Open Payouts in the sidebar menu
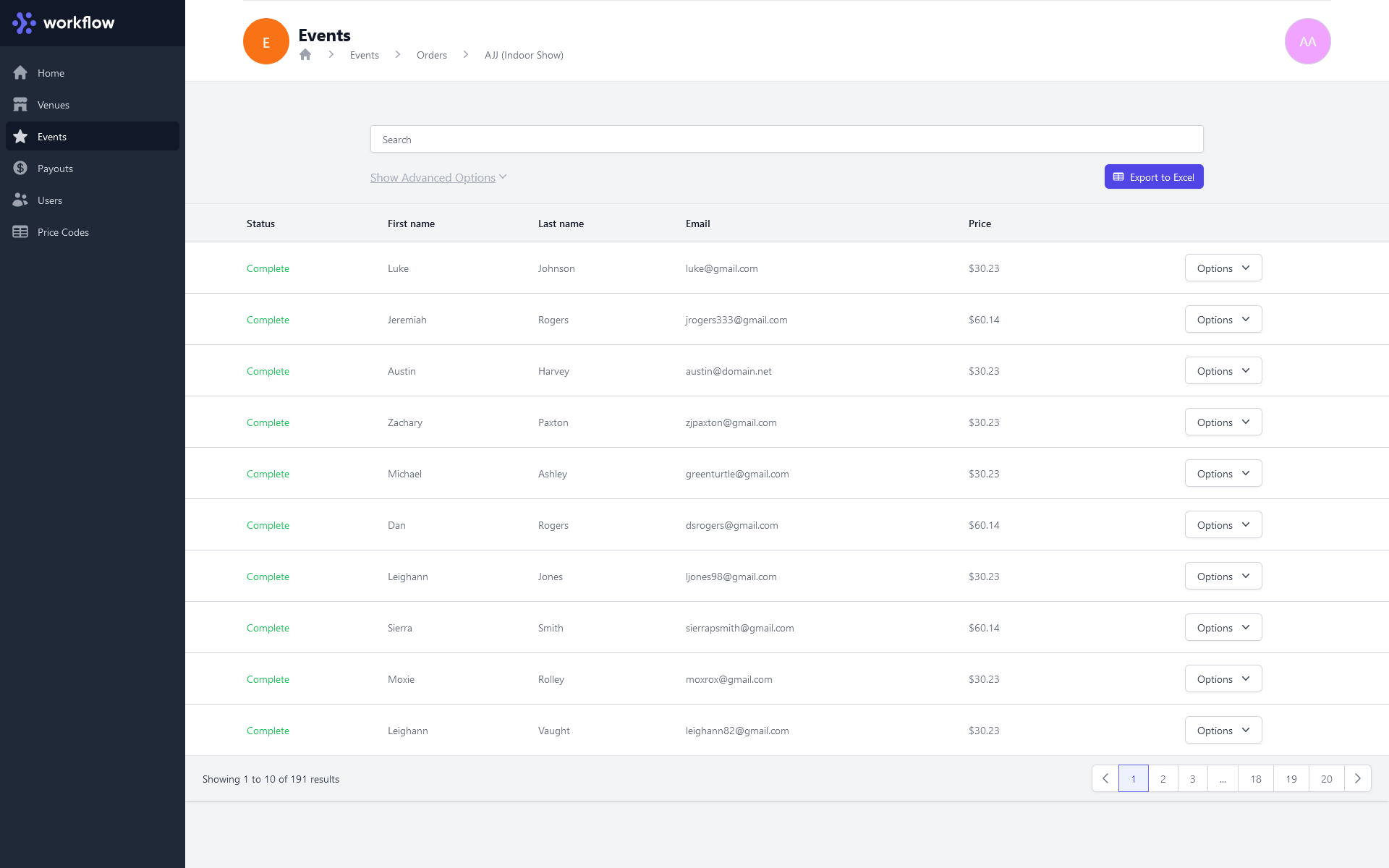Viewport: 1389px width, 868px height. tap(55, 169)
